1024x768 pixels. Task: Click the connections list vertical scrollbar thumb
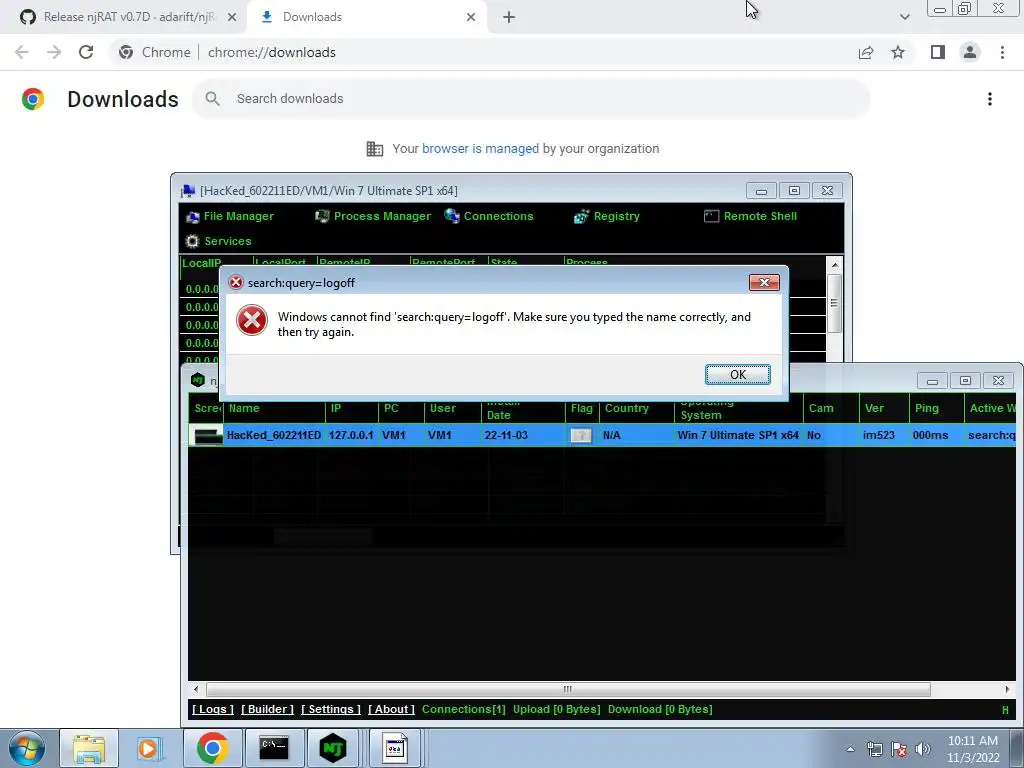834,303
